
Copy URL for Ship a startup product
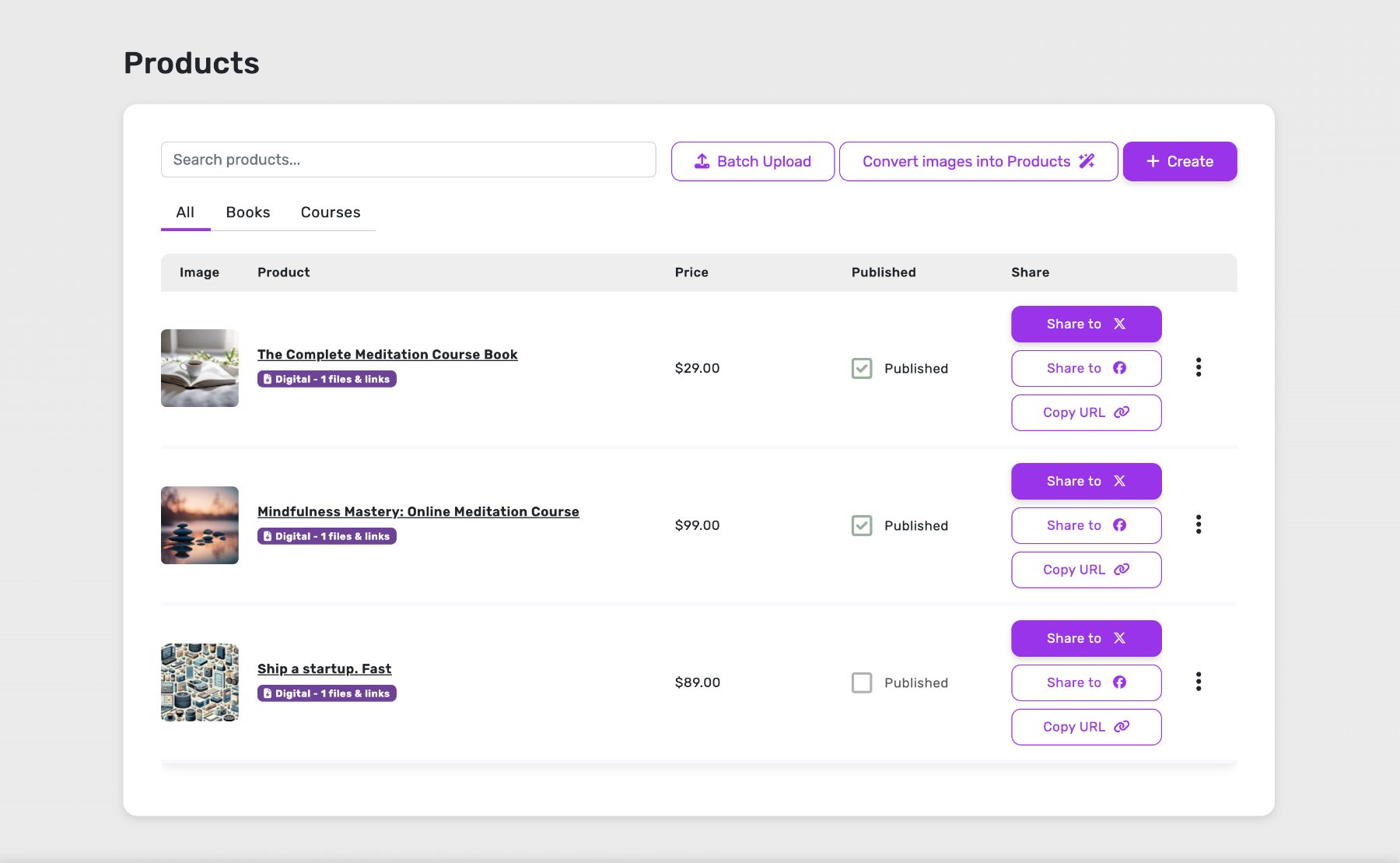[x=1086, y=727]
